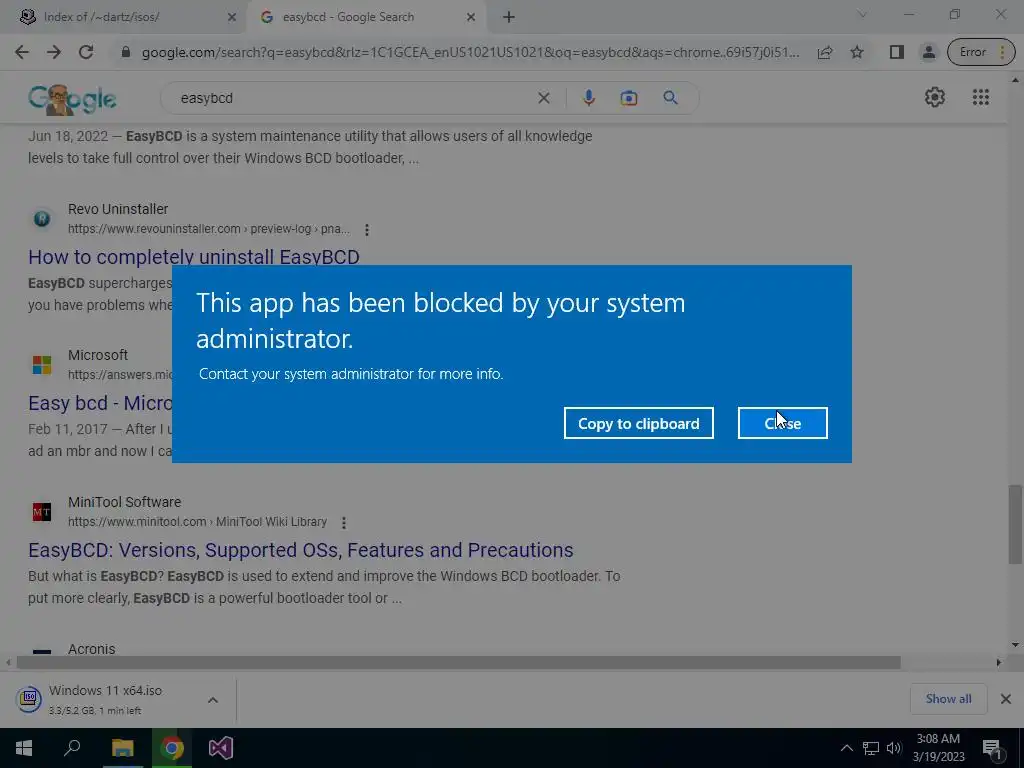Click the MiniTool Software favicon
Viewport: 1024px width, 768px height.
42,512
